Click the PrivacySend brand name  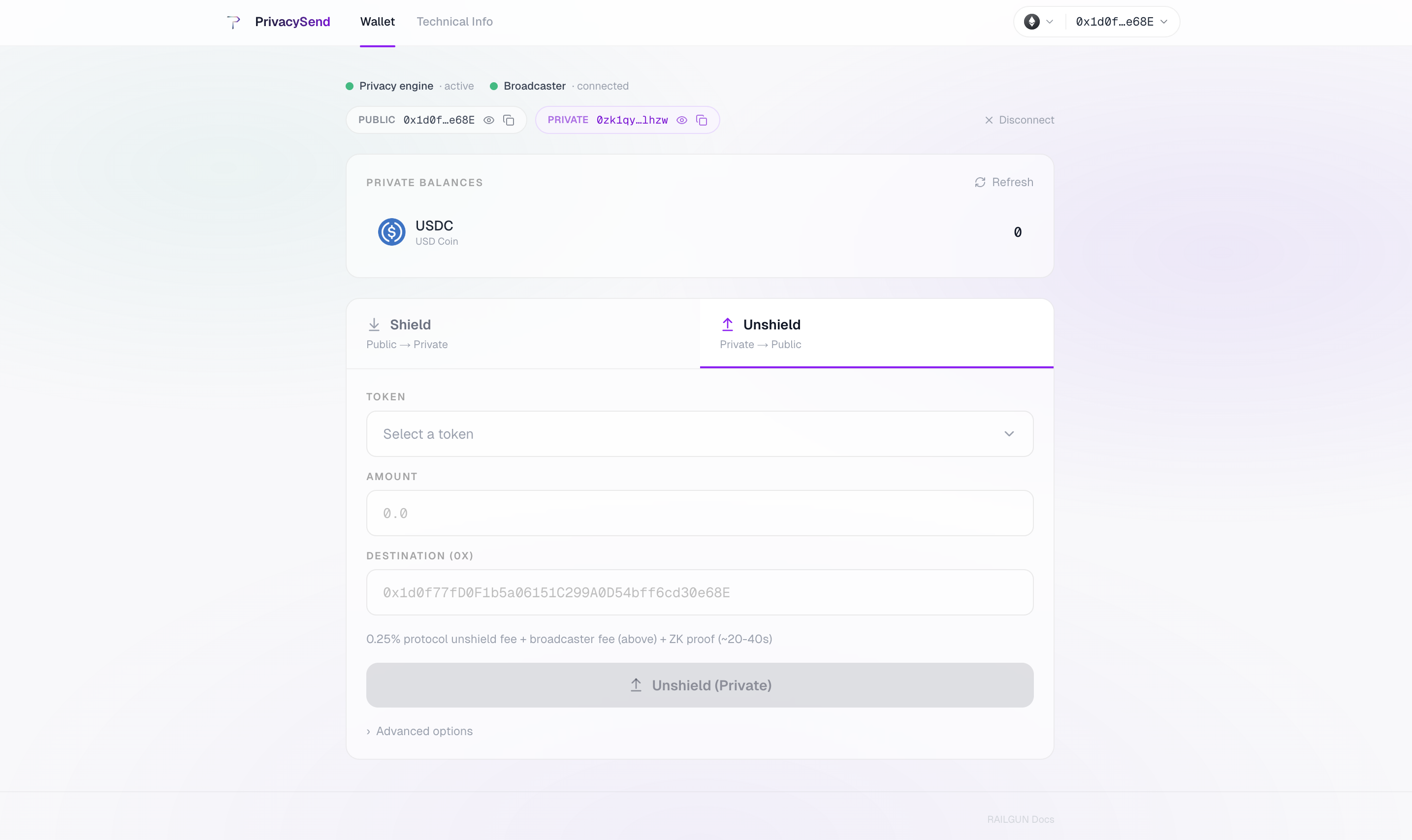292,22
